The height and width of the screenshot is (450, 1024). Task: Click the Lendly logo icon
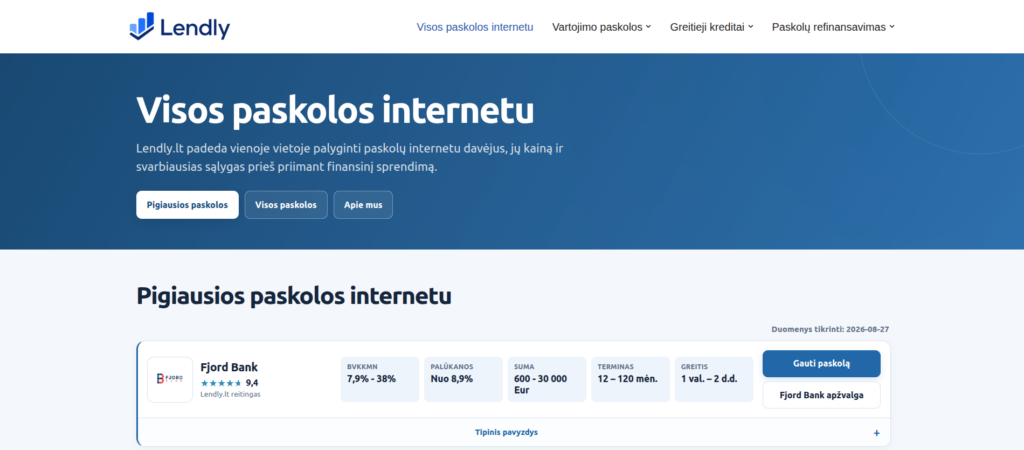142,26
